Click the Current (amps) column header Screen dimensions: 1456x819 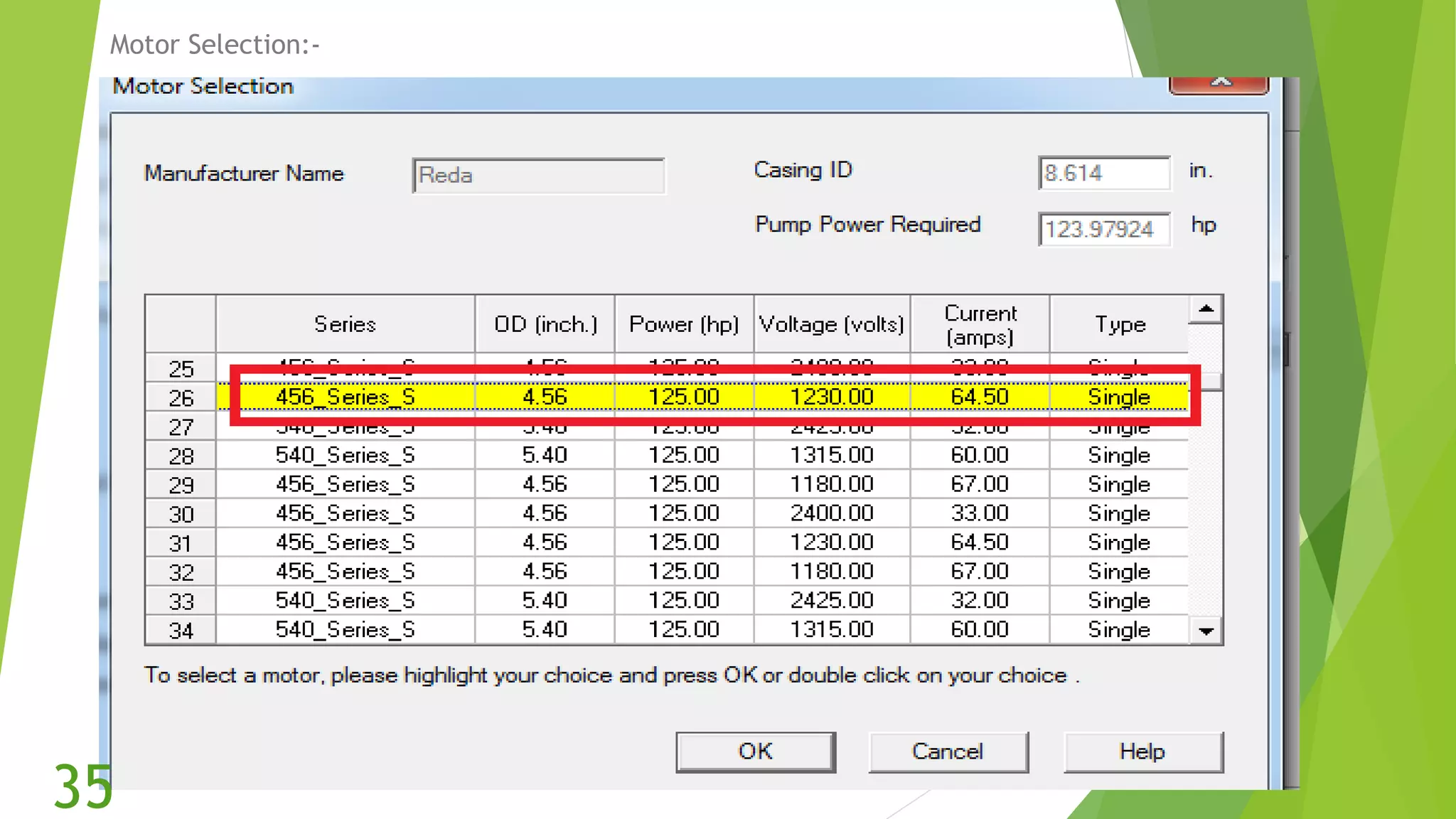point(980,324)
